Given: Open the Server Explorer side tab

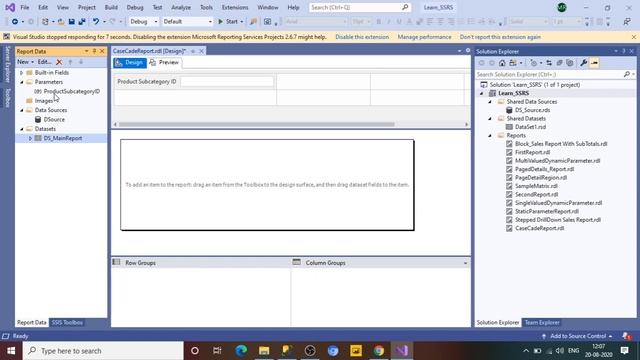Looking at the screenshot, I should 7,64.
